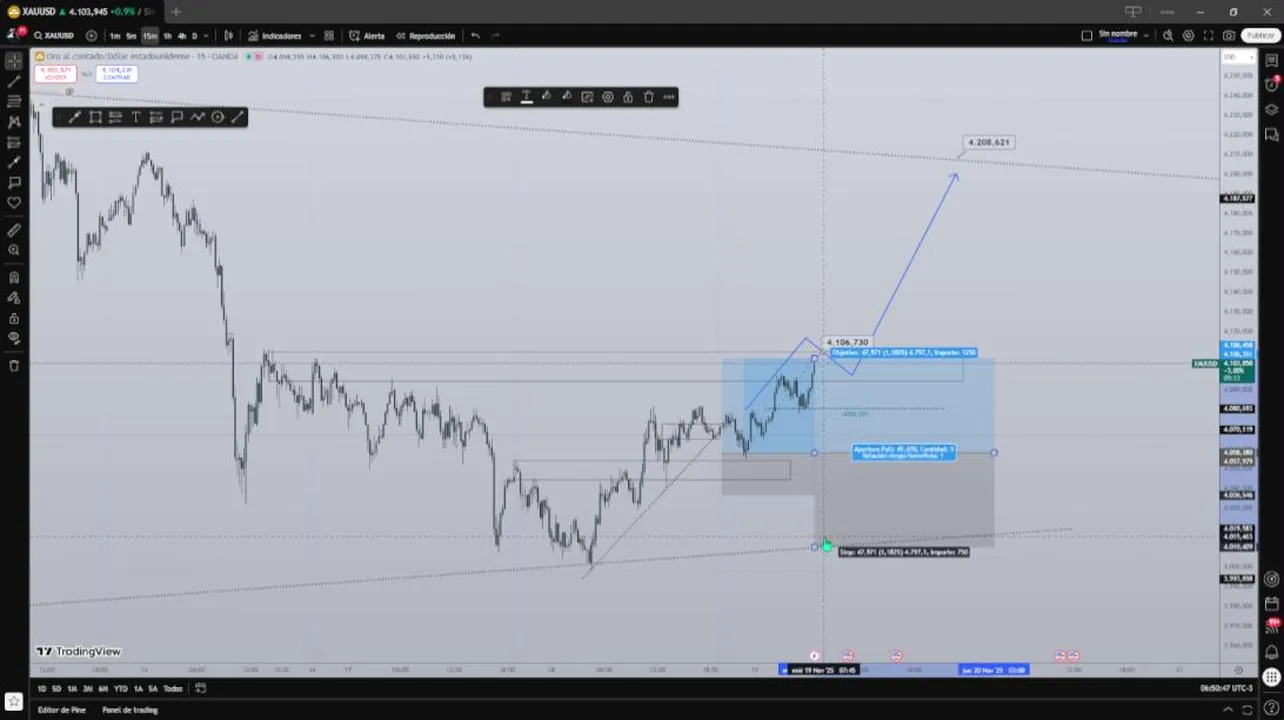Add a symbol to compare (plus circle)
Image resolution: width=1284 pixels, height=720 pixels.
(92, 35)
